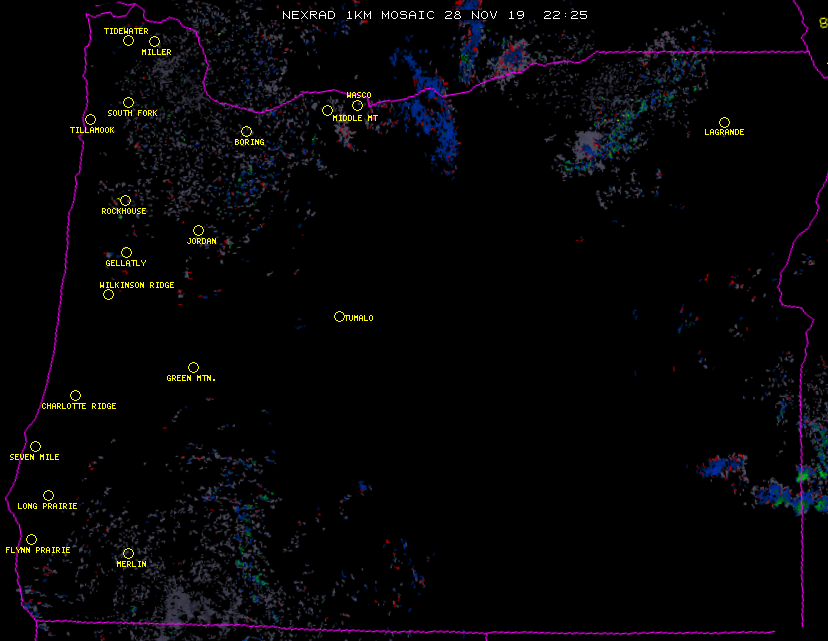
Task: Select the Wilkinson Ridge station marker
Action: coord(108,295)
